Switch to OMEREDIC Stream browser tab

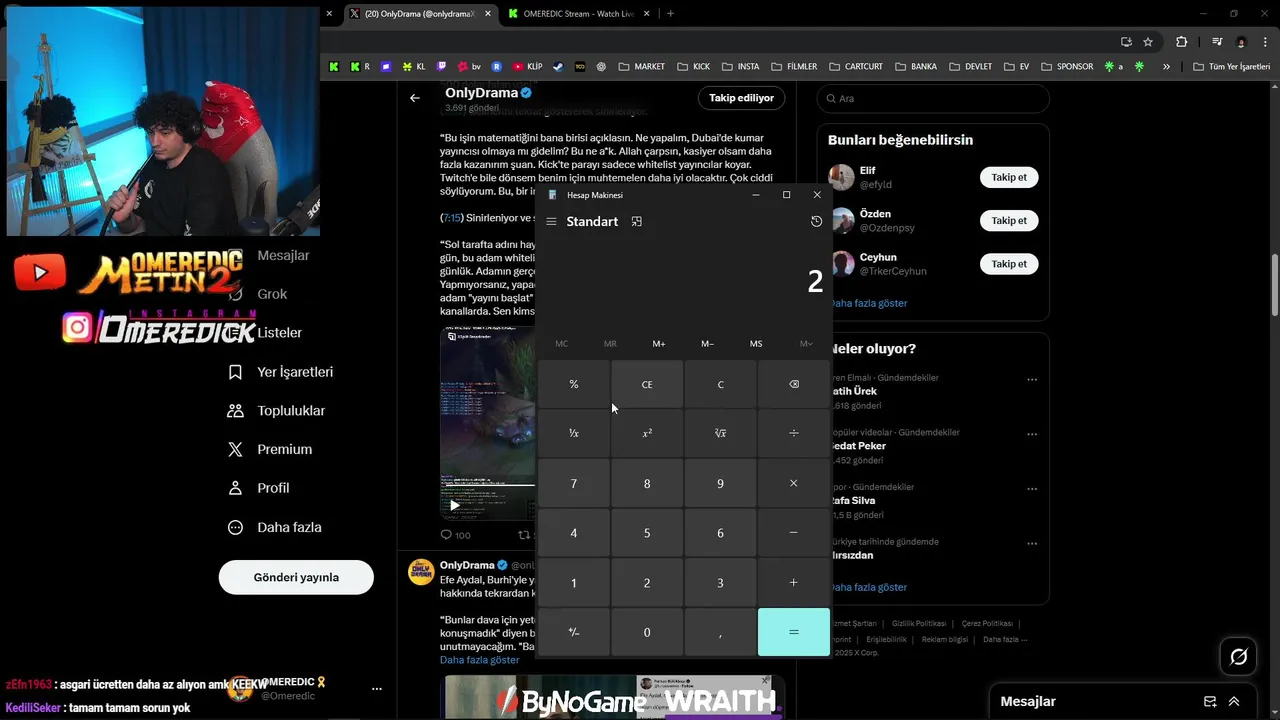tap(578, 14)
